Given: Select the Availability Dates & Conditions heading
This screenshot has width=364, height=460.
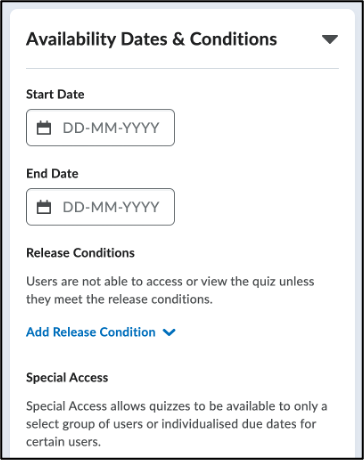Looking at the screenshot, I should (152, 39).
